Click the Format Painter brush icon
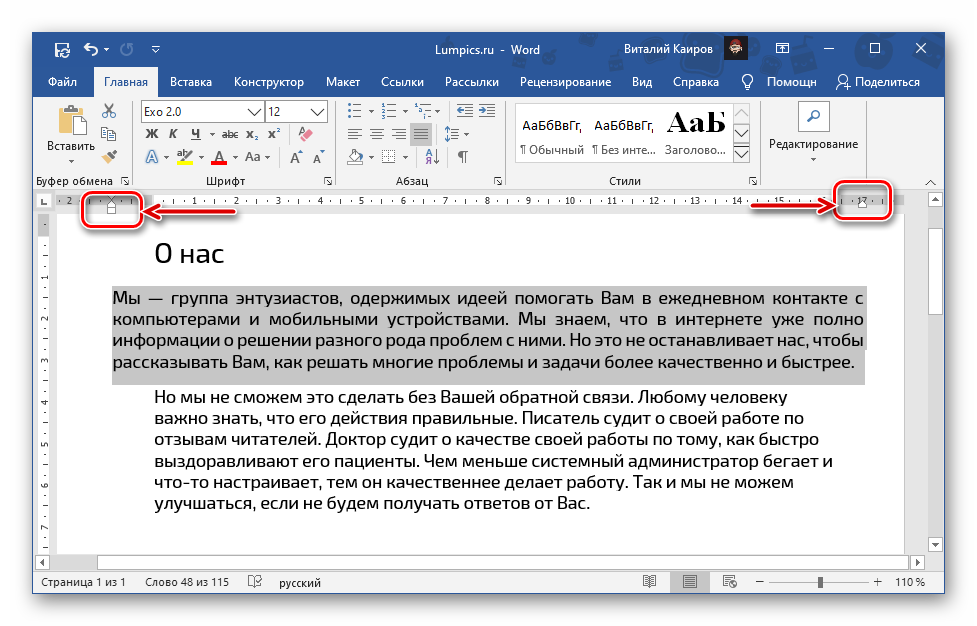The height and width of the screenshot is (626, 977). (109, 156)
